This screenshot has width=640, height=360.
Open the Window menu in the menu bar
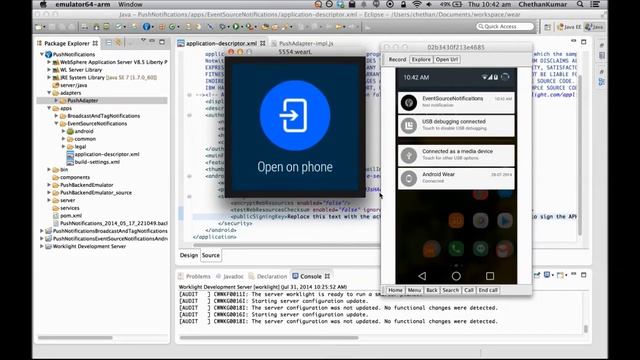click(130, 4)
